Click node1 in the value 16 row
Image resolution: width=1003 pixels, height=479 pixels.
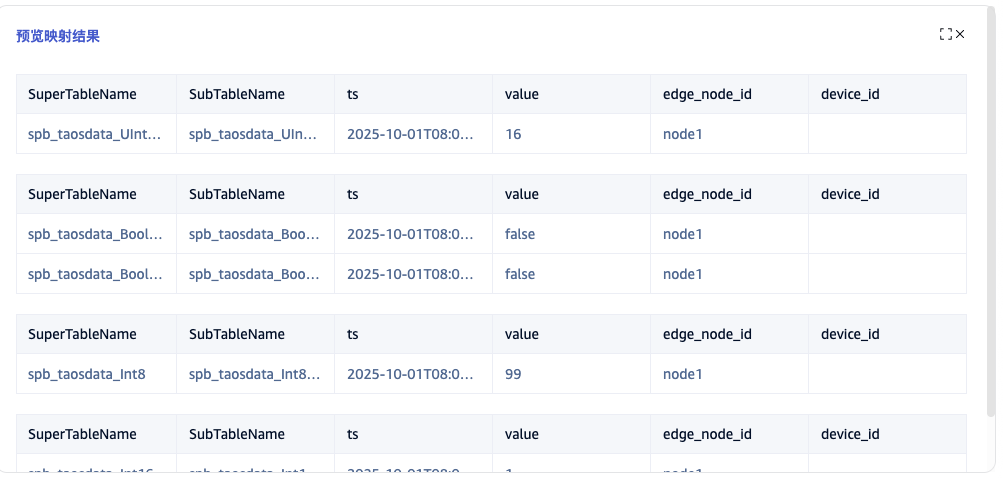(683, 134)
